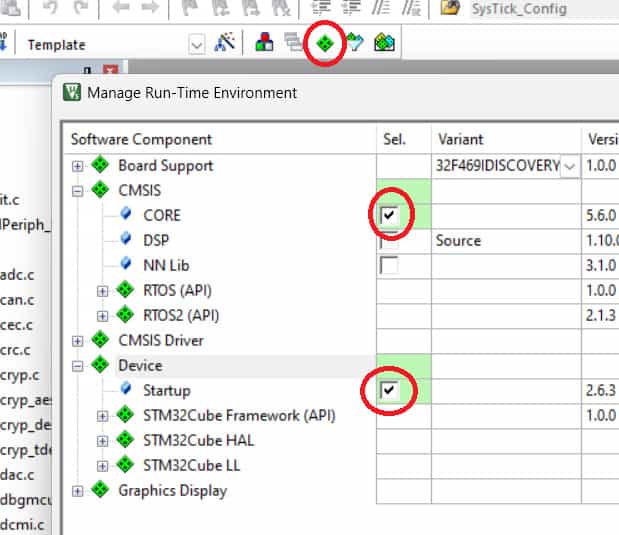Screen dimensions: 619x535
Task: Click the Comment selection toolbar icon
Action: (381, 7)
